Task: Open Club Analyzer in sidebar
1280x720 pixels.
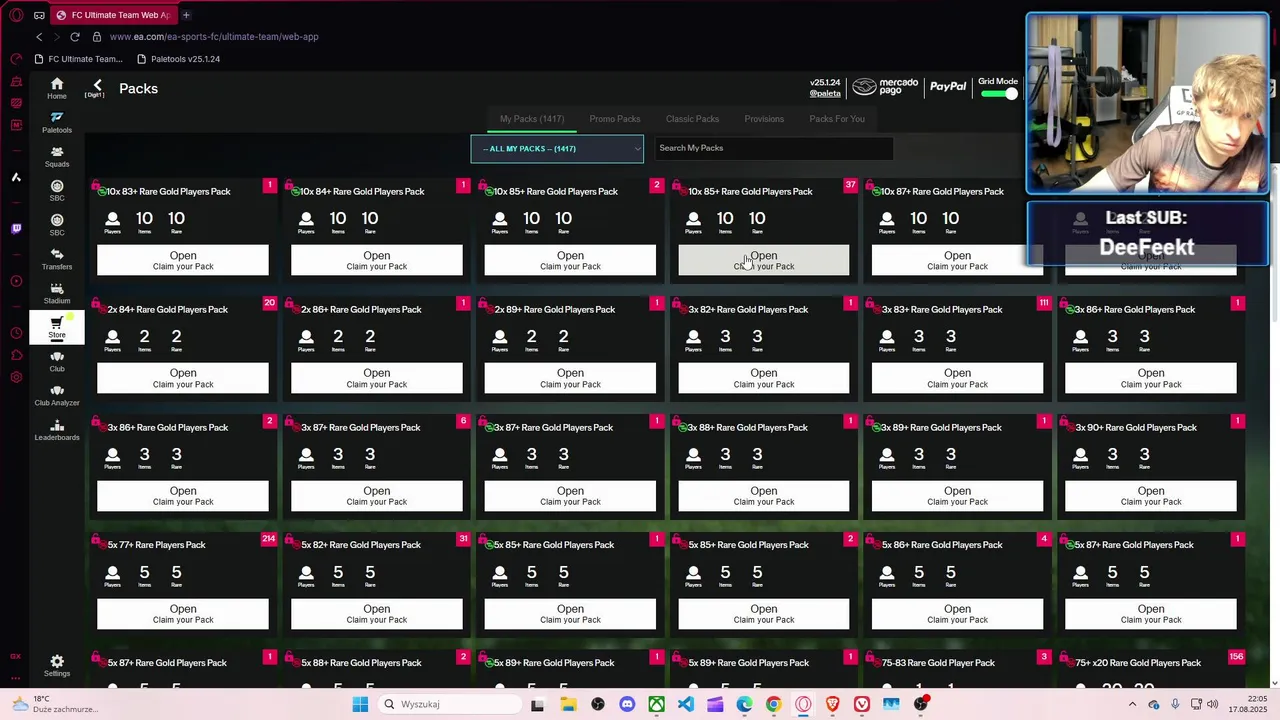Action: [x=57, y=394]
